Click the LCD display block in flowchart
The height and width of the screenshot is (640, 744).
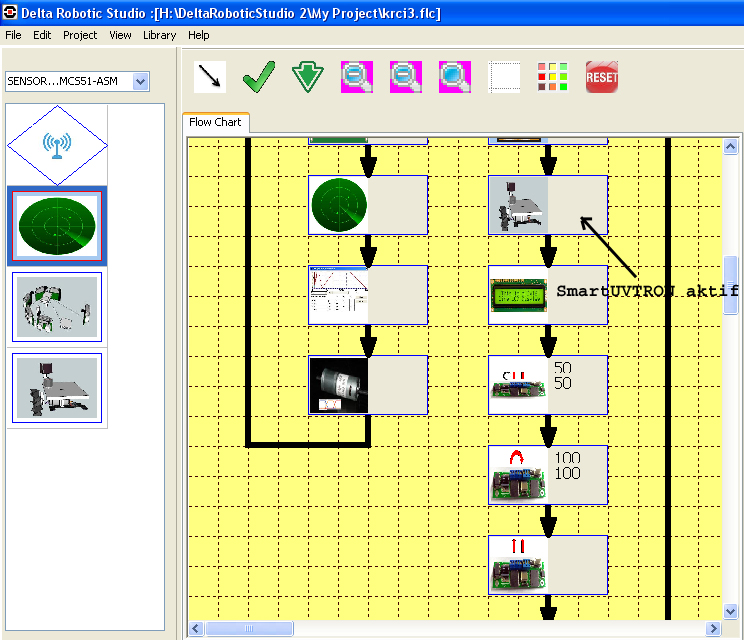coord(518,295)
